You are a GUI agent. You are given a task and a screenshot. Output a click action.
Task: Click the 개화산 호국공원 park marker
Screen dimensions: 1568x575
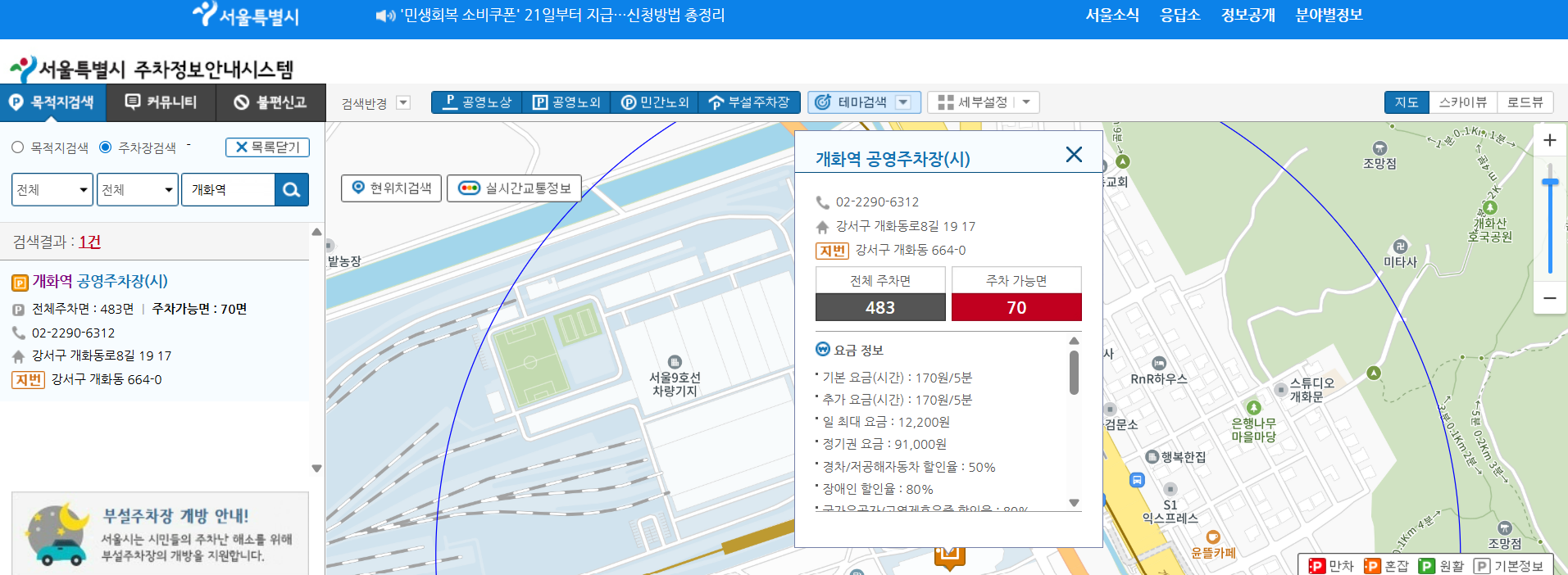point(1490,208)
